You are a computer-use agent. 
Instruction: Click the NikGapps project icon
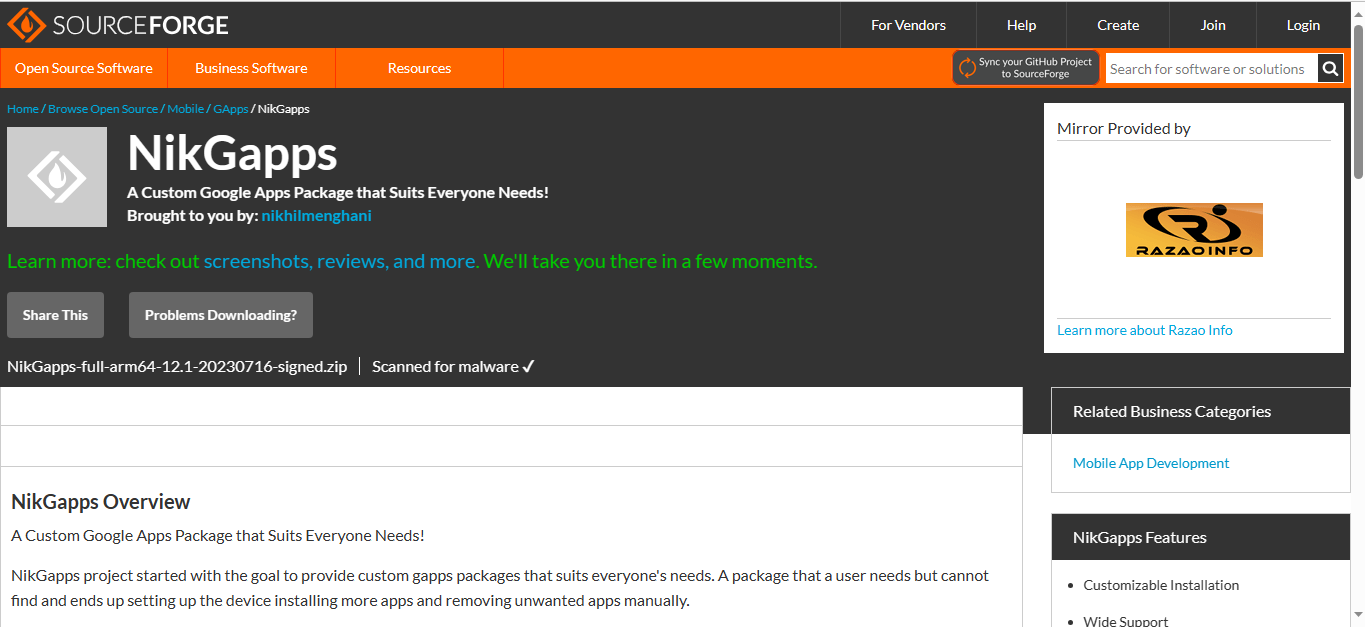pyautogui.click(x=57, y=177)
